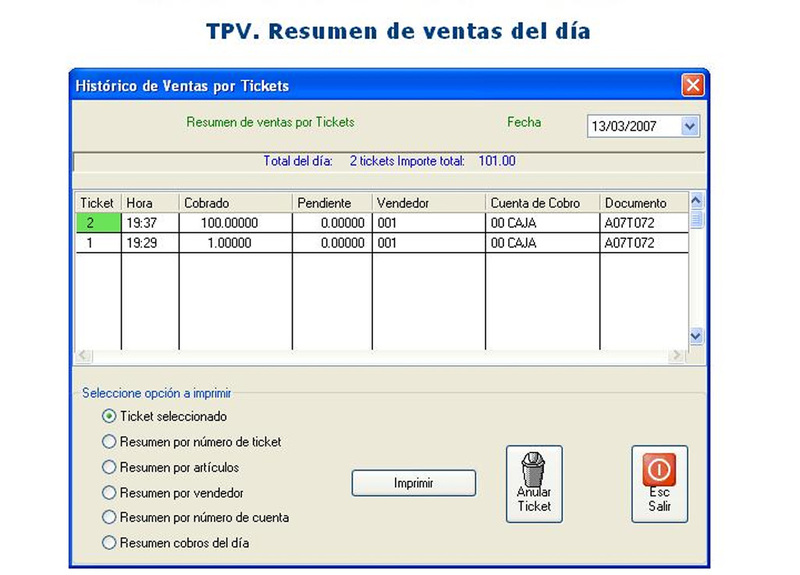
Task: Click the Hora column header
Action: (150, 203)
